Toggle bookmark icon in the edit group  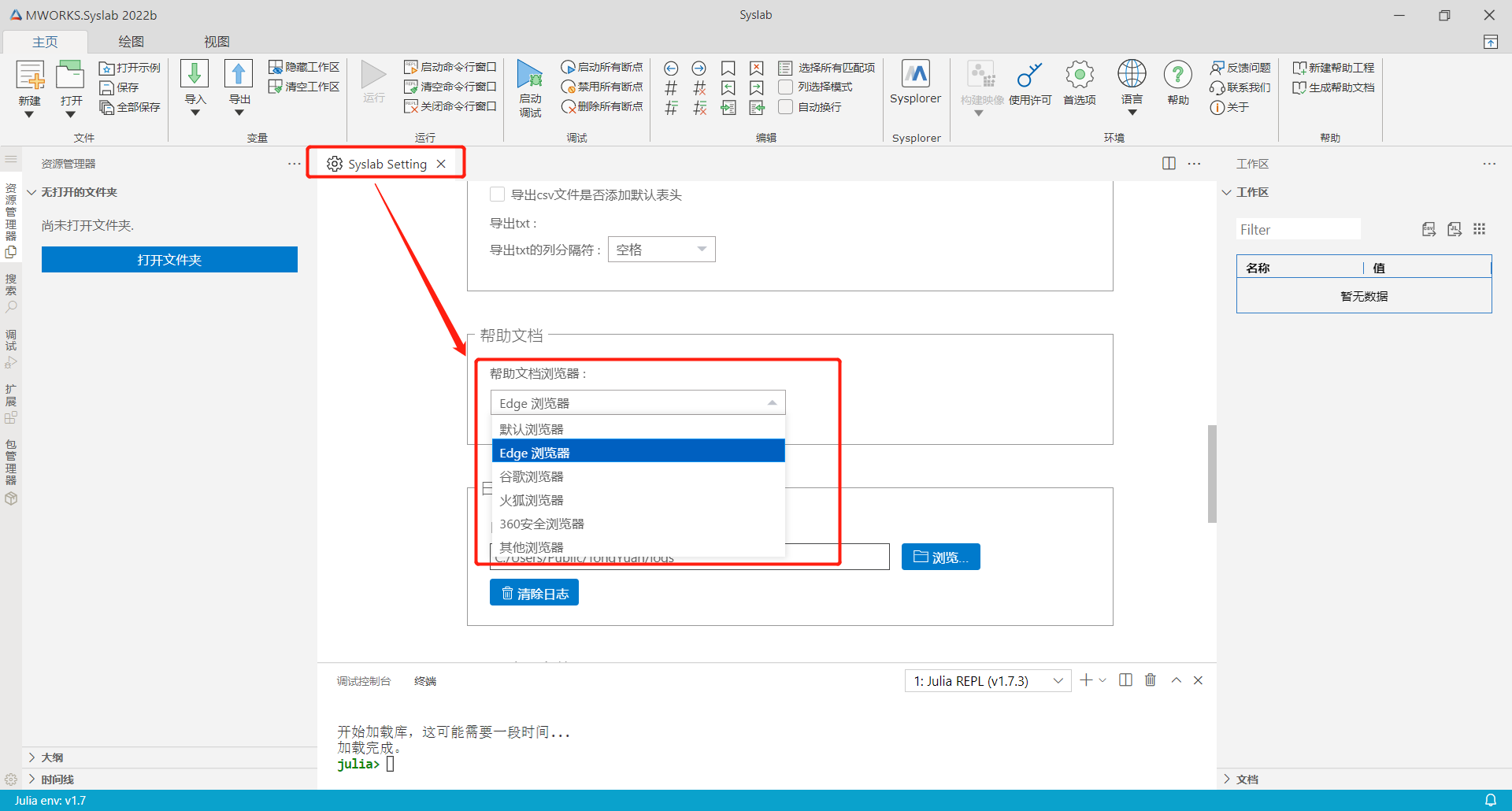(x=728, y=69)
